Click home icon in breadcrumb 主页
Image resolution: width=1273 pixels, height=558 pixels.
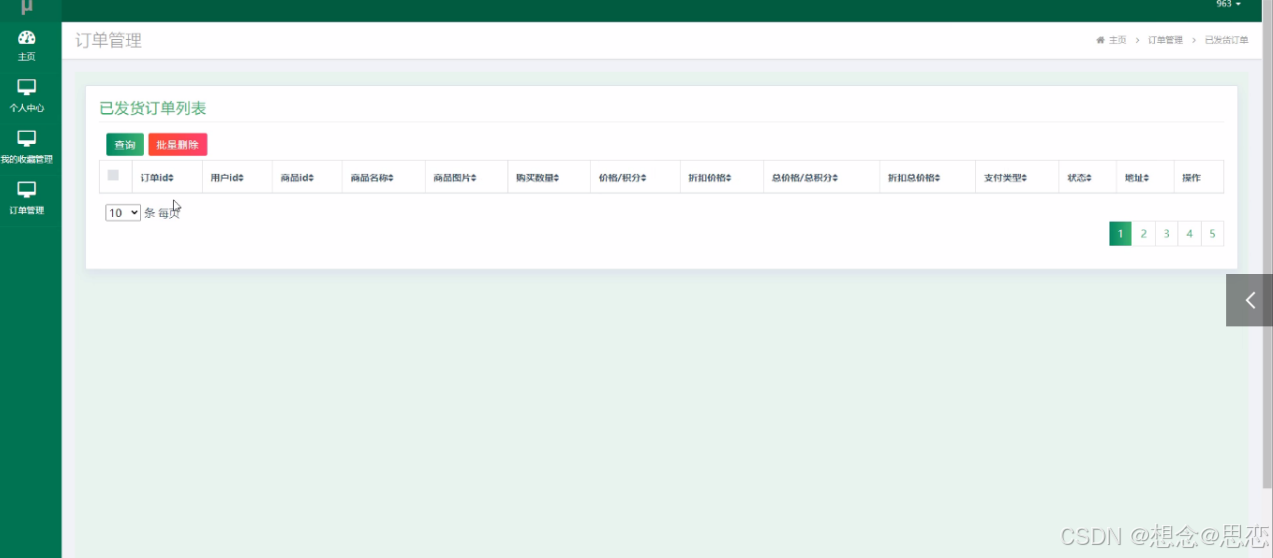click(1100, 40)
